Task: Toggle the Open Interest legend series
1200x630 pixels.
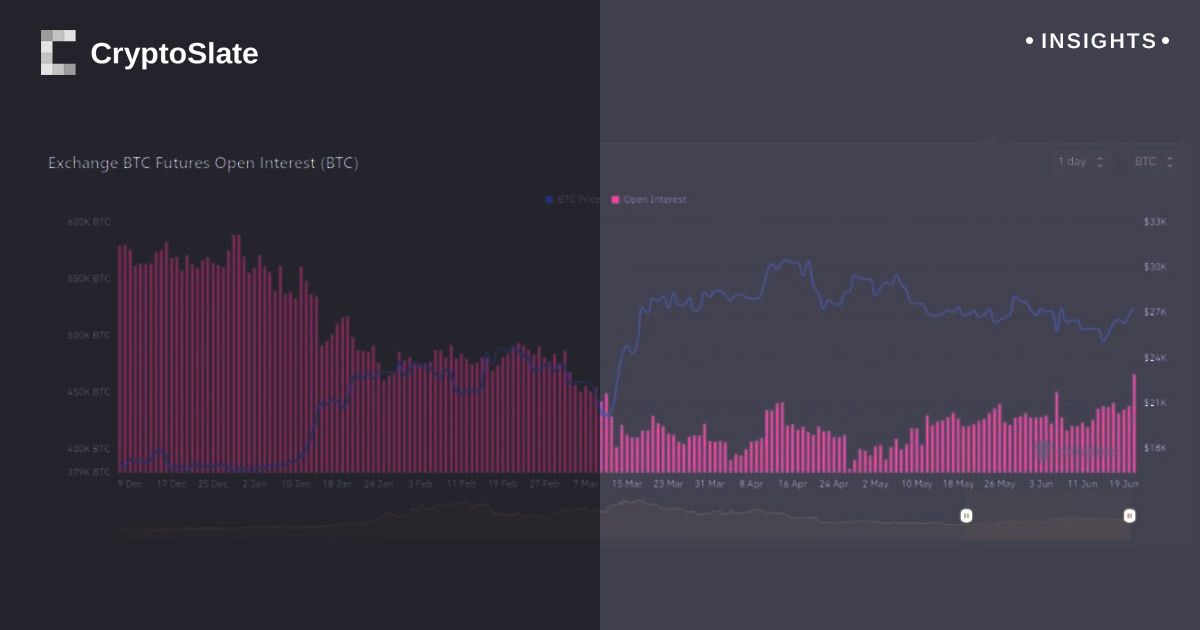Action: [x=654, y=200]
